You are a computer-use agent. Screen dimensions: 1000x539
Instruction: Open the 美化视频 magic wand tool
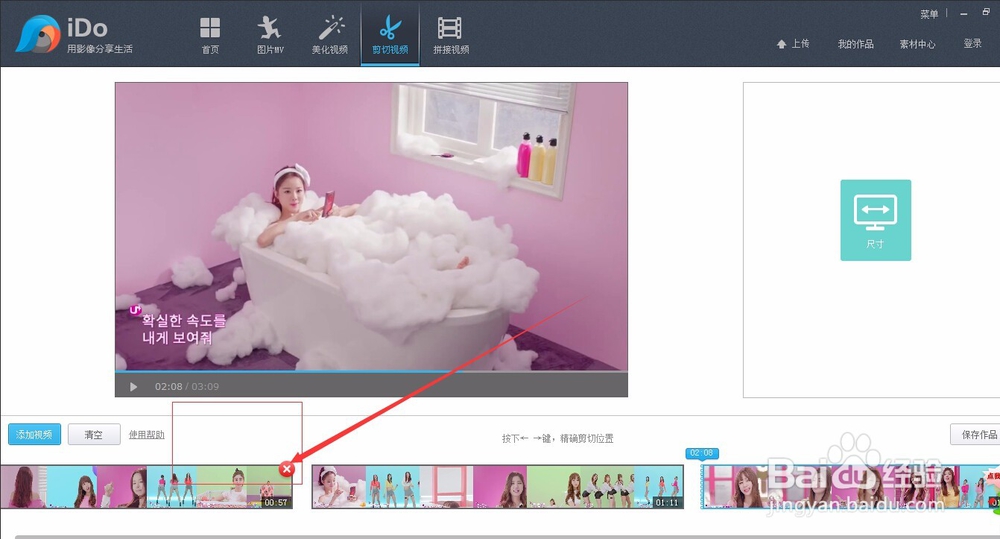330,36
